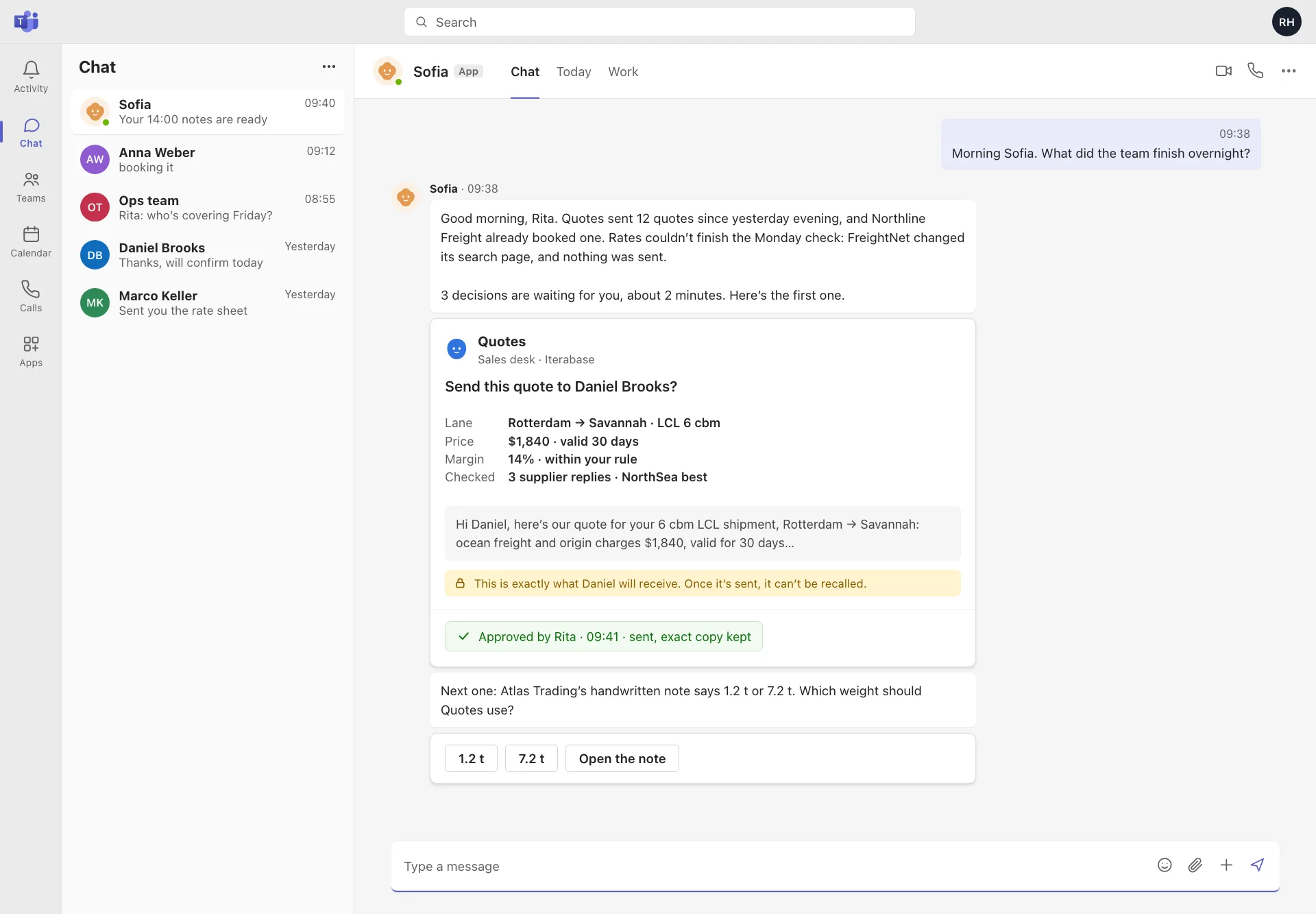1316x914 pixels.
Task: Open the Ops team conversation
Action: tap(208, 208)
